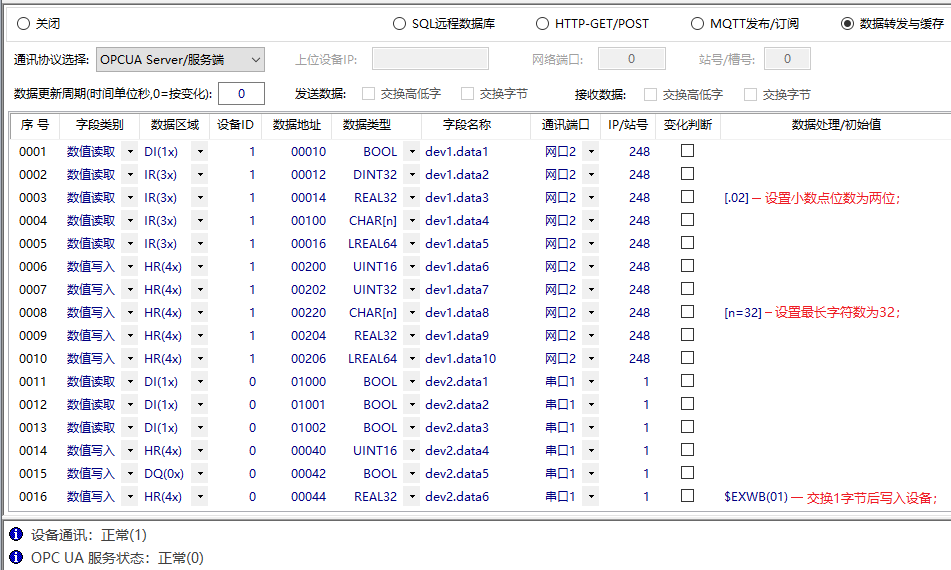951x570 pixels.
Task: Click data address 00100 cell
Action: [x=308, y=220]
